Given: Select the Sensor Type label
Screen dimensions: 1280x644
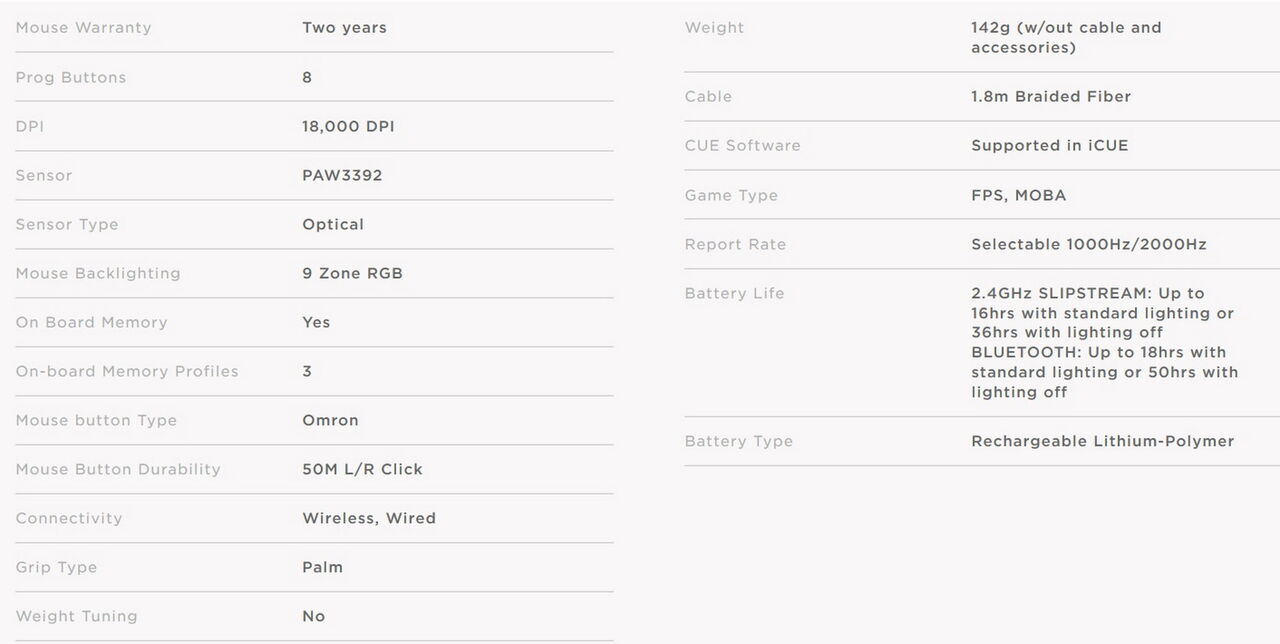Looking at the screenshot, I should tap(67, 224).
